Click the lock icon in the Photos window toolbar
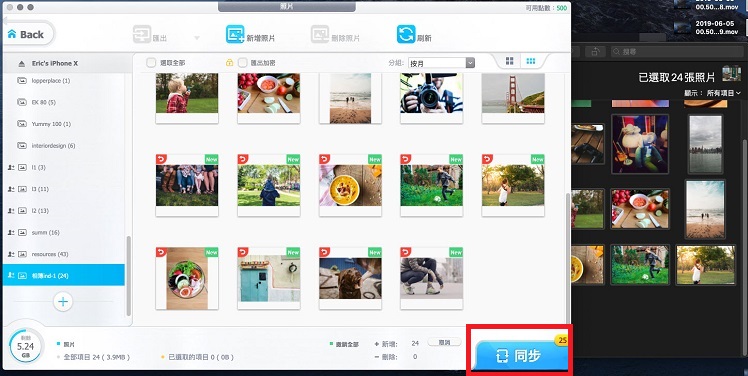 pos(596,52)
